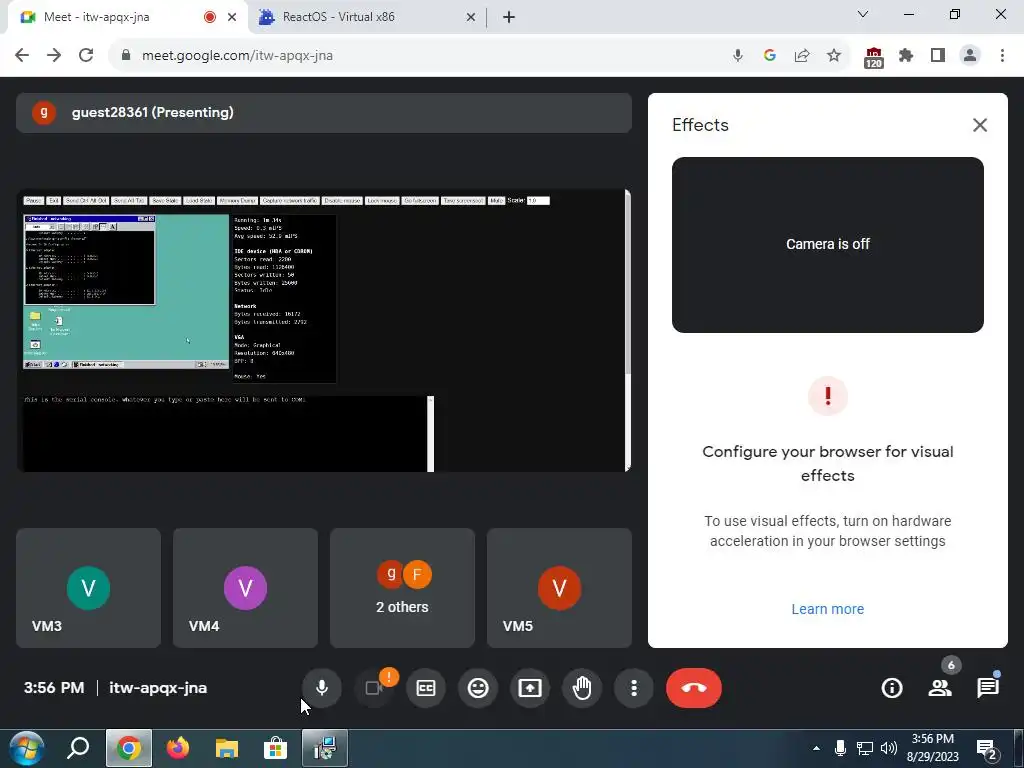The height and width of the screenshot is (768, 1024).
Task: Click the Google icon in address bar
Action: [769, 56]
